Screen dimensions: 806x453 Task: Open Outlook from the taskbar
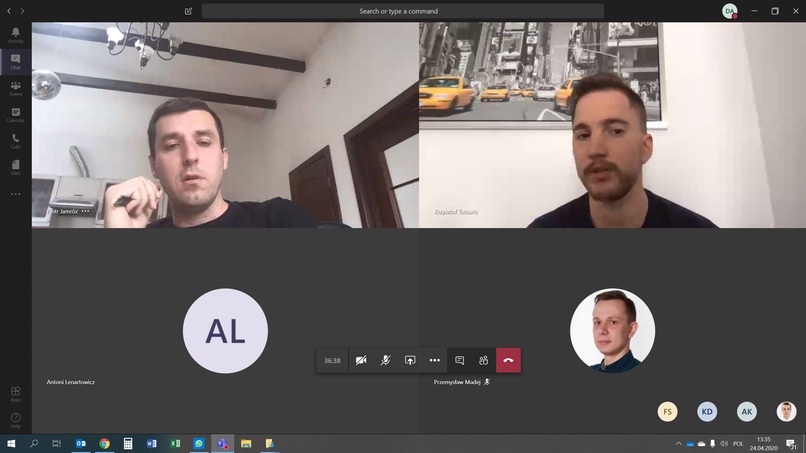81,443
